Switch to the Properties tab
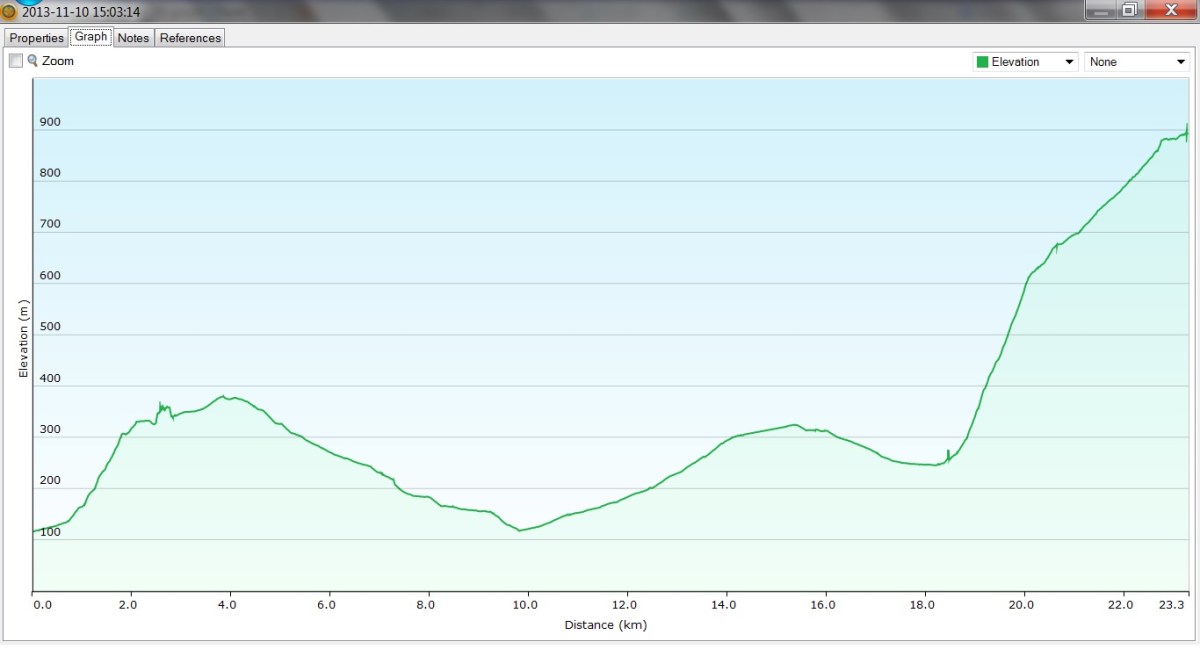The height and width of the screenshot is (671, 1200). tap(37, 38)
